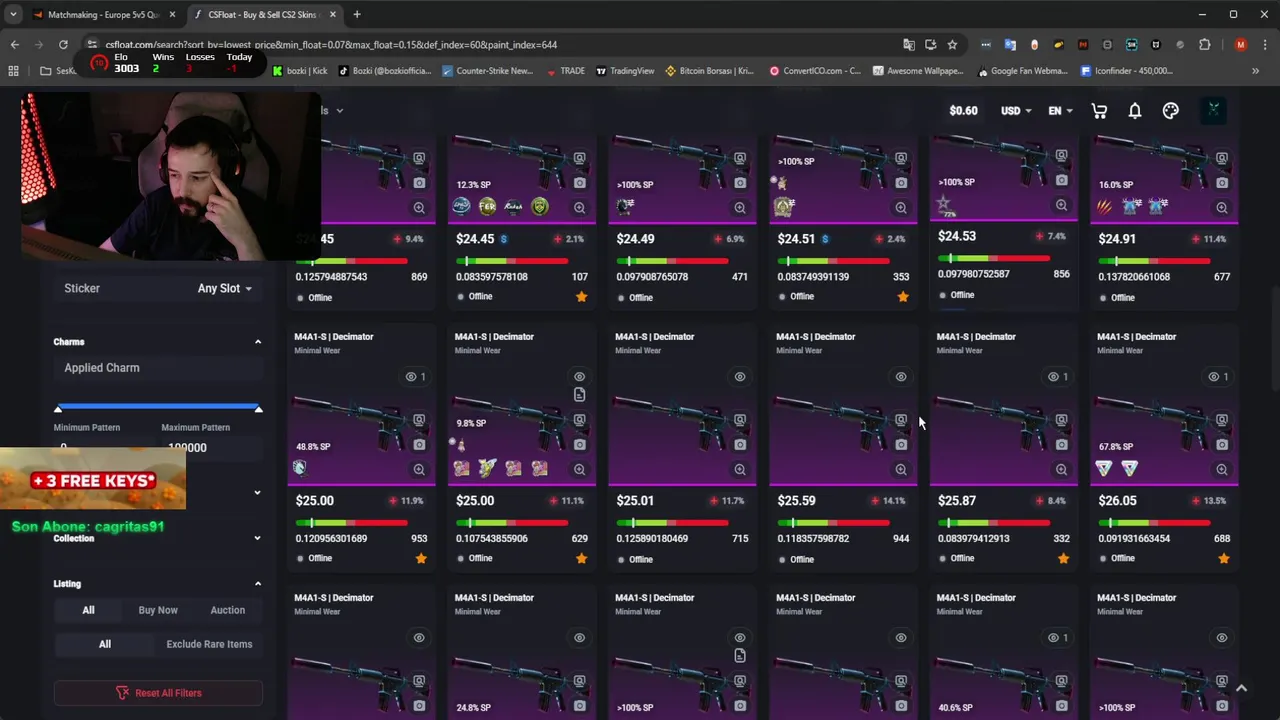Open the TradingView bookmark
This screenshot has width=1280, height=720.
point(625,71)
